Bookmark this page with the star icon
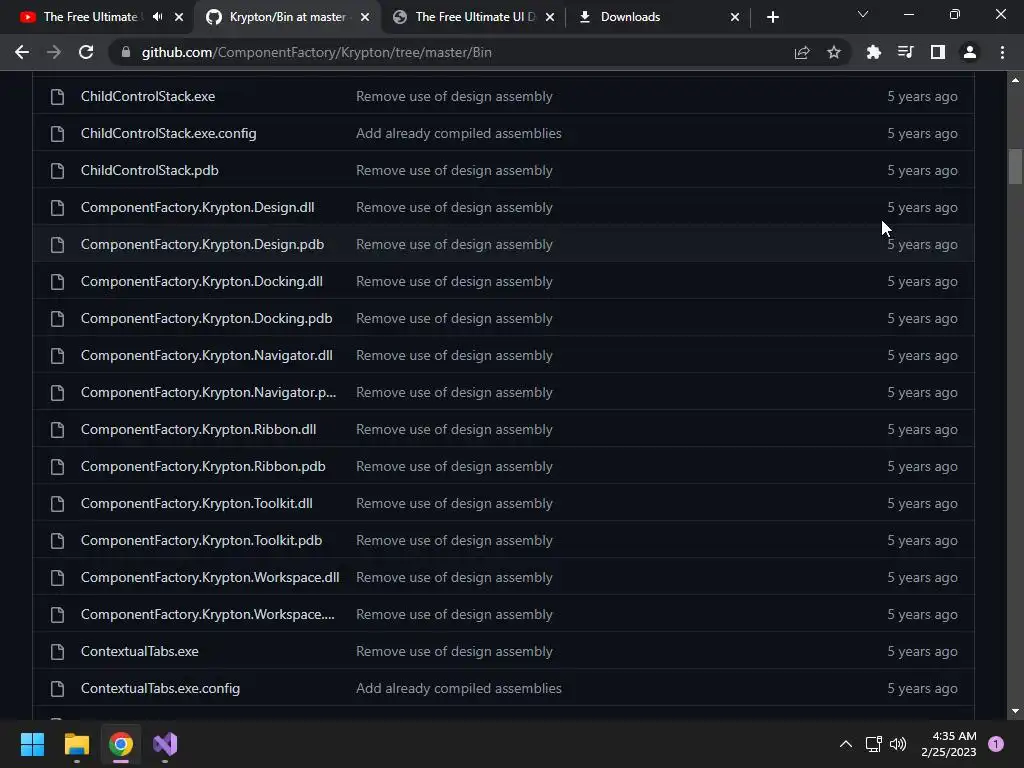1024x768 pixels. 833,52
